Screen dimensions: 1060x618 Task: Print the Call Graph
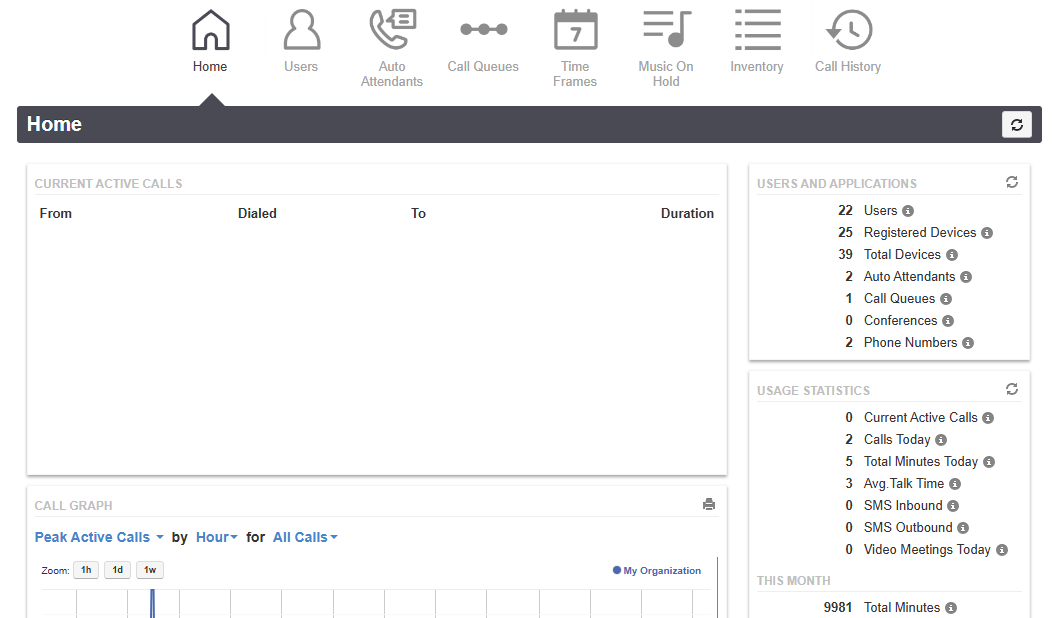pyautogui.click(x=709, y=505)
